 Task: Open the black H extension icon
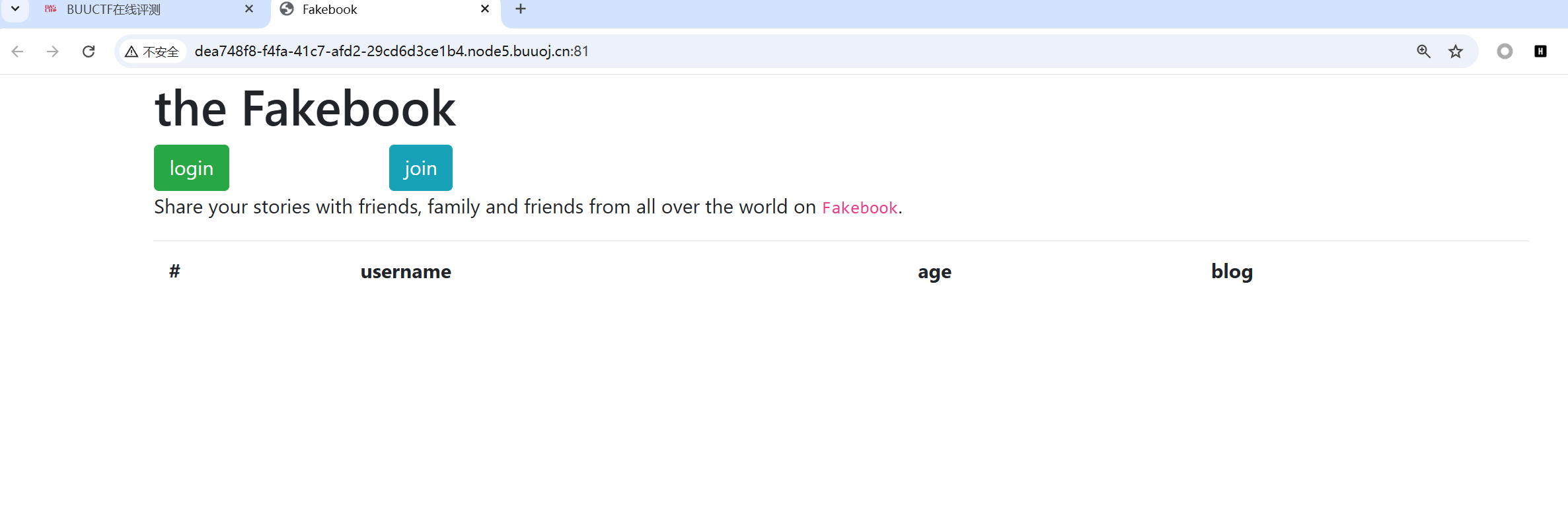(x=1540, y=52)
